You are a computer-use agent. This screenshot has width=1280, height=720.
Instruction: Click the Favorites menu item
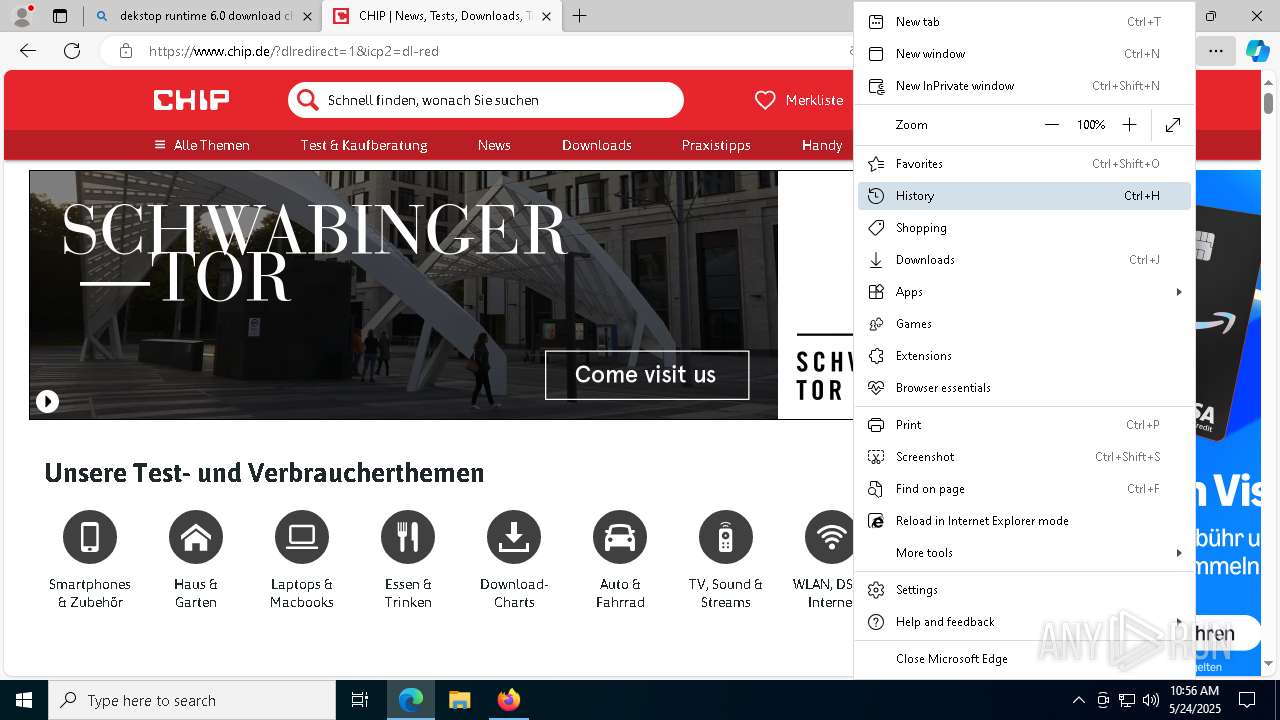point(1024,164)
